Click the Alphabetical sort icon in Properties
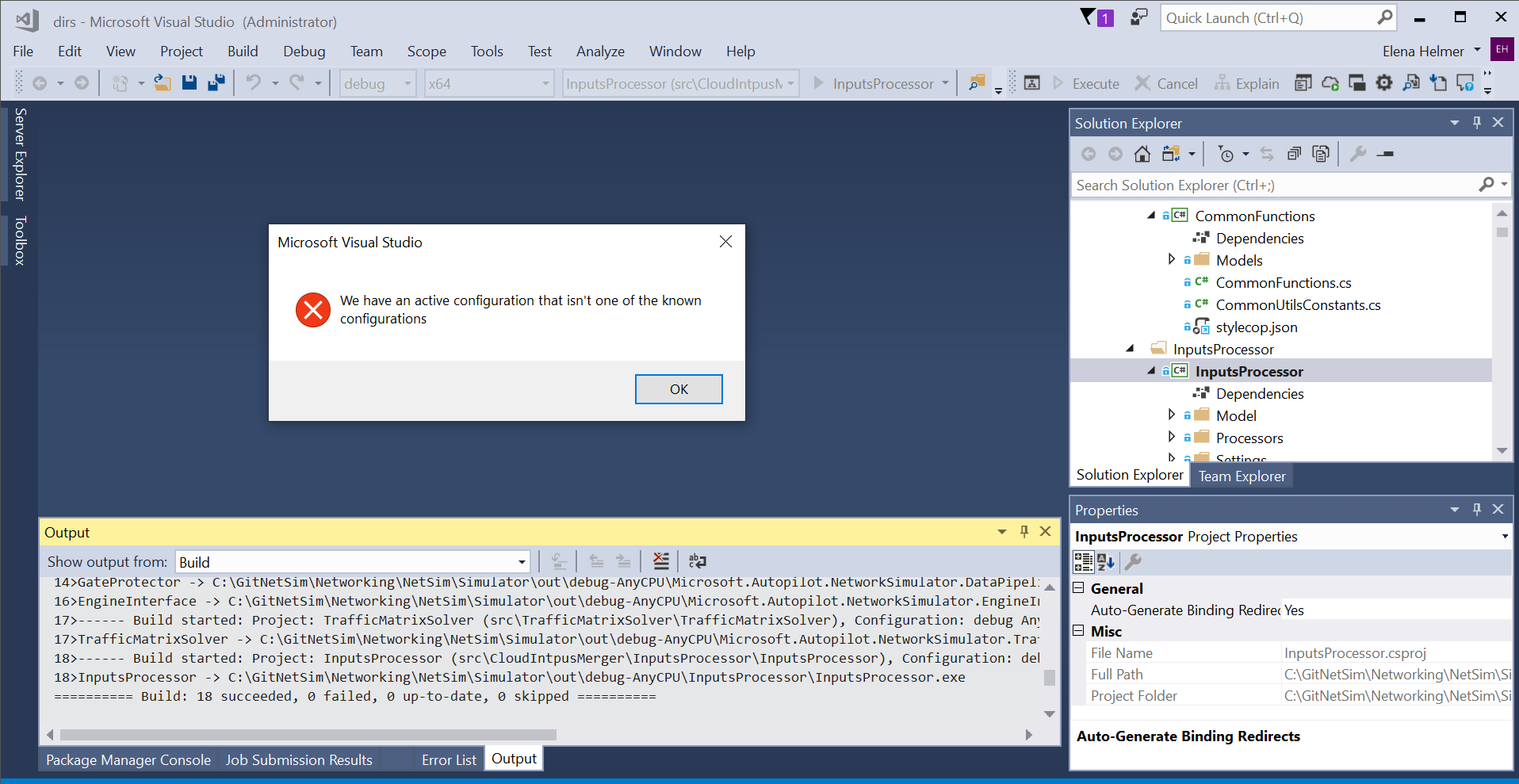1519x784 pixels. (x=1106, y=562)
